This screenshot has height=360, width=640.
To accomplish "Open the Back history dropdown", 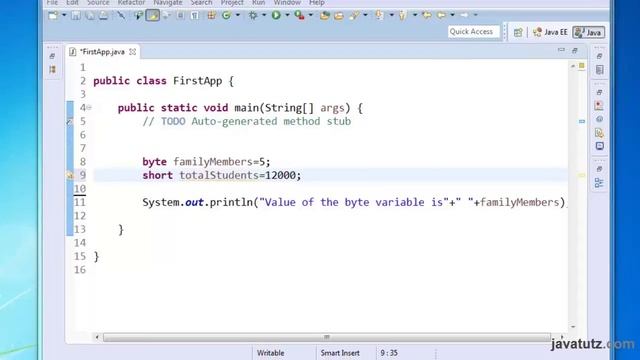I will click(x=453, y=16).
